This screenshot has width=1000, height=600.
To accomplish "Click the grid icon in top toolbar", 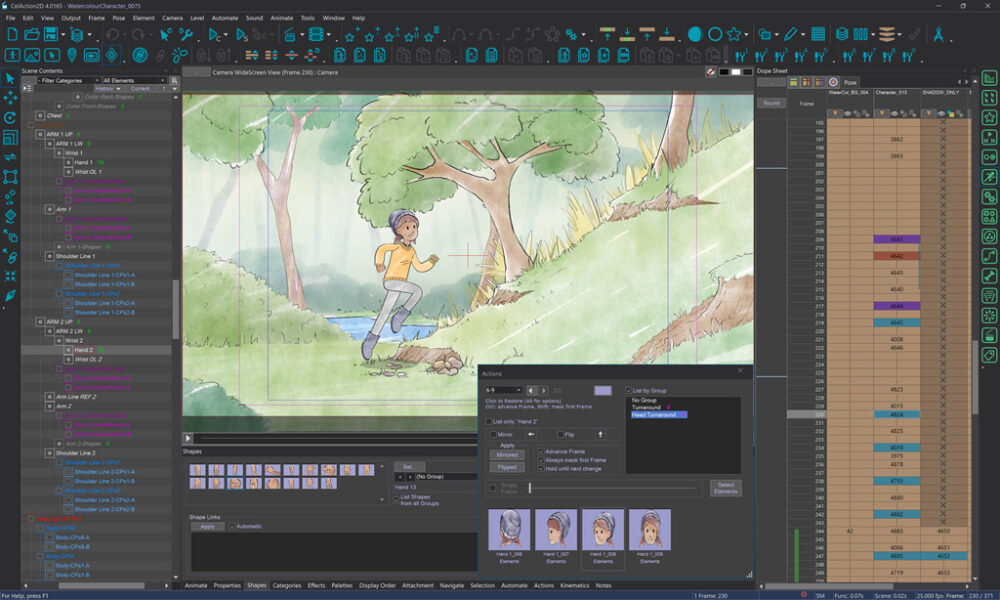I will 818,35.
